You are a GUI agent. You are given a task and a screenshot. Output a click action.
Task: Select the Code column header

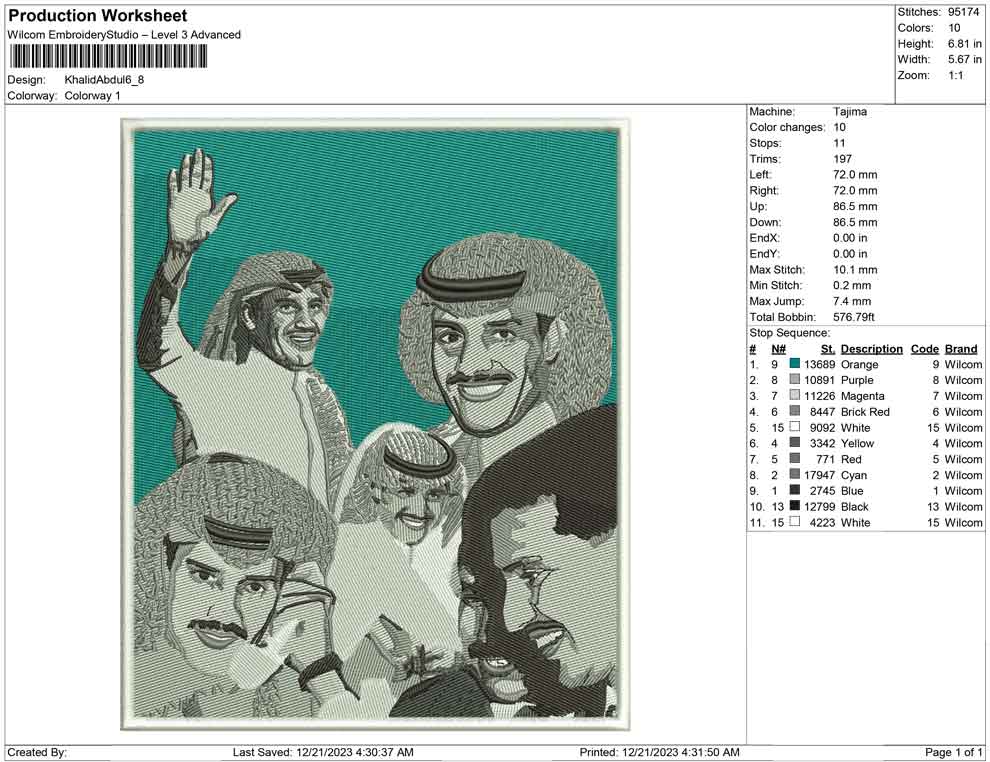click(x=924, y=349)
